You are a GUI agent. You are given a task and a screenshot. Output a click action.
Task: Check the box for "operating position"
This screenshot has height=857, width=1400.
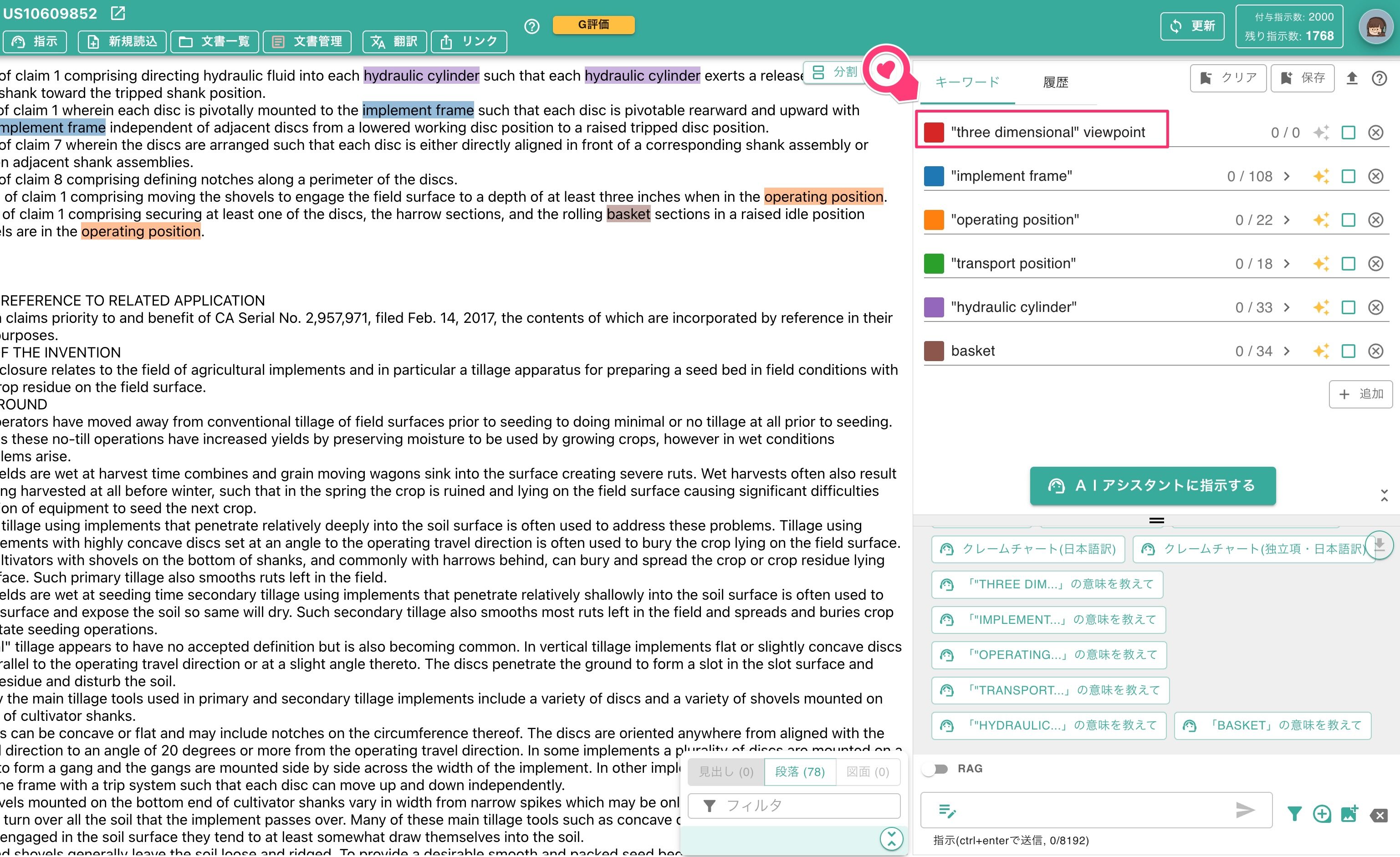pos(1348,220)
